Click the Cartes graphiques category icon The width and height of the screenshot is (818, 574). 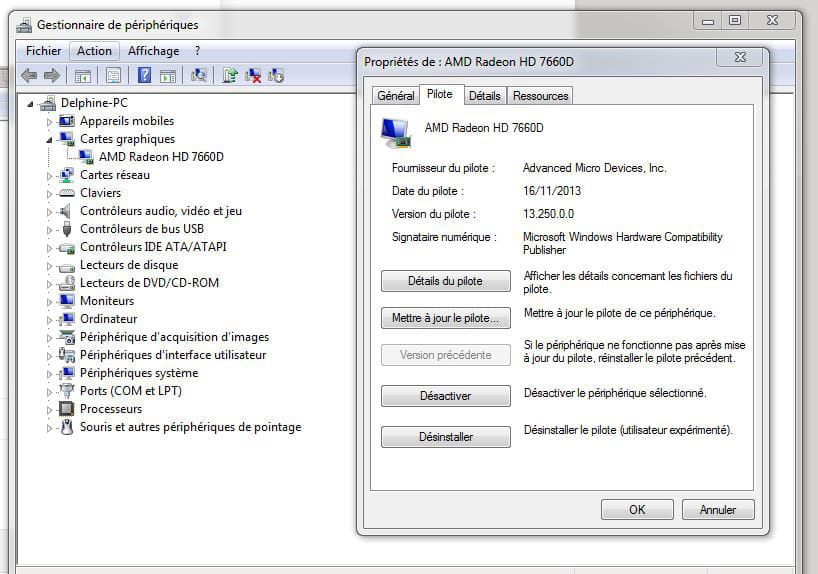66,139
